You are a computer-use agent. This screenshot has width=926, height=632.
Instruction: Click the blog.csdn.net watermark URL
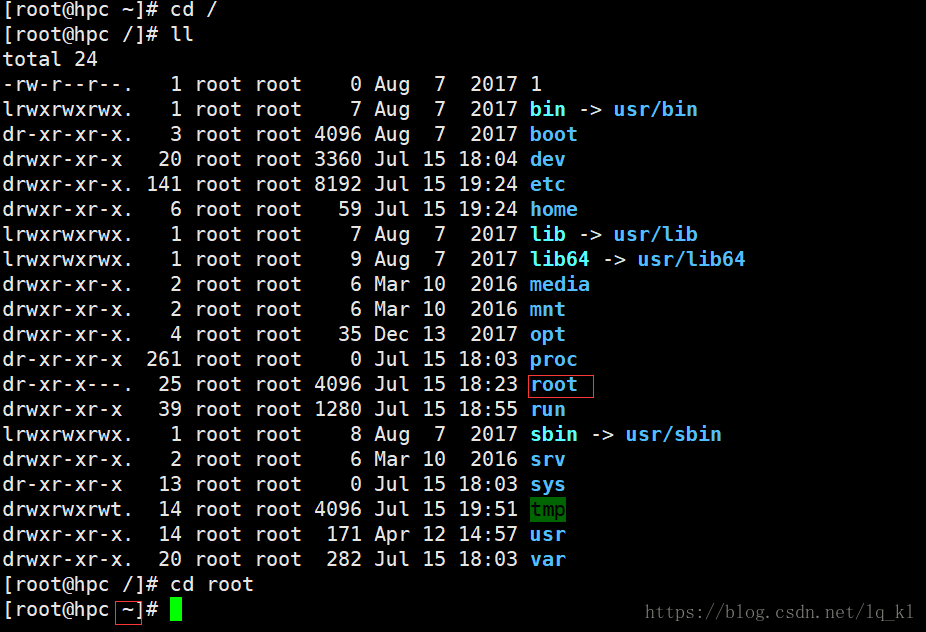(x=779, y=612)
